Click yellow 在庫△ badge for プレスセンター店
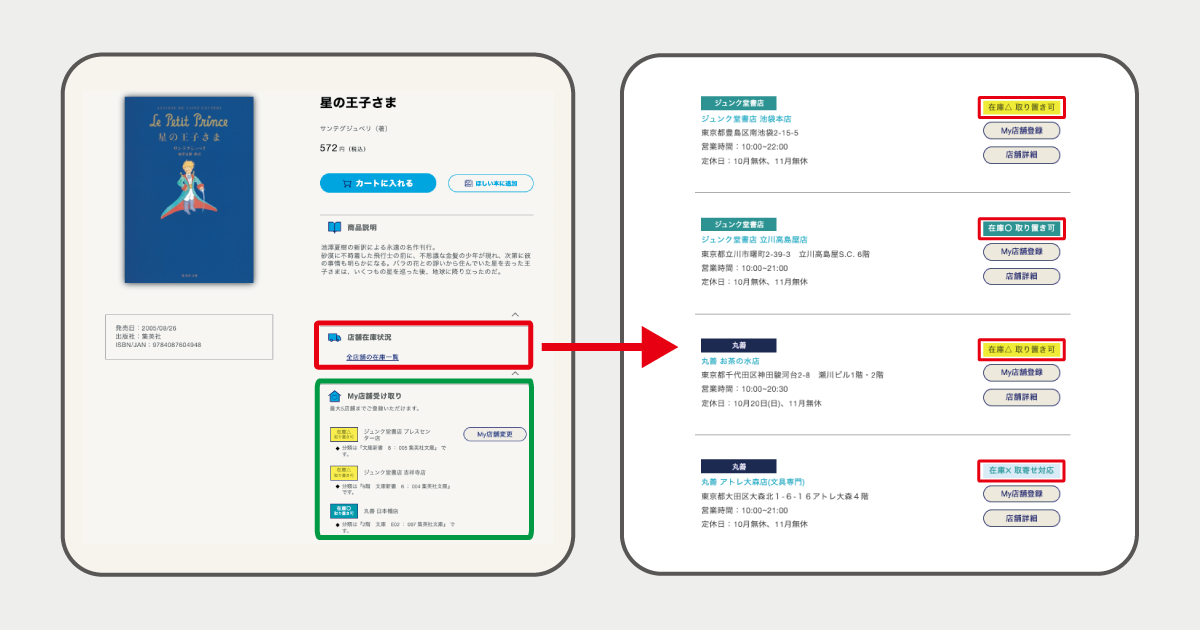This screenshot has height=630, width=1200. (x=344, y=434)
